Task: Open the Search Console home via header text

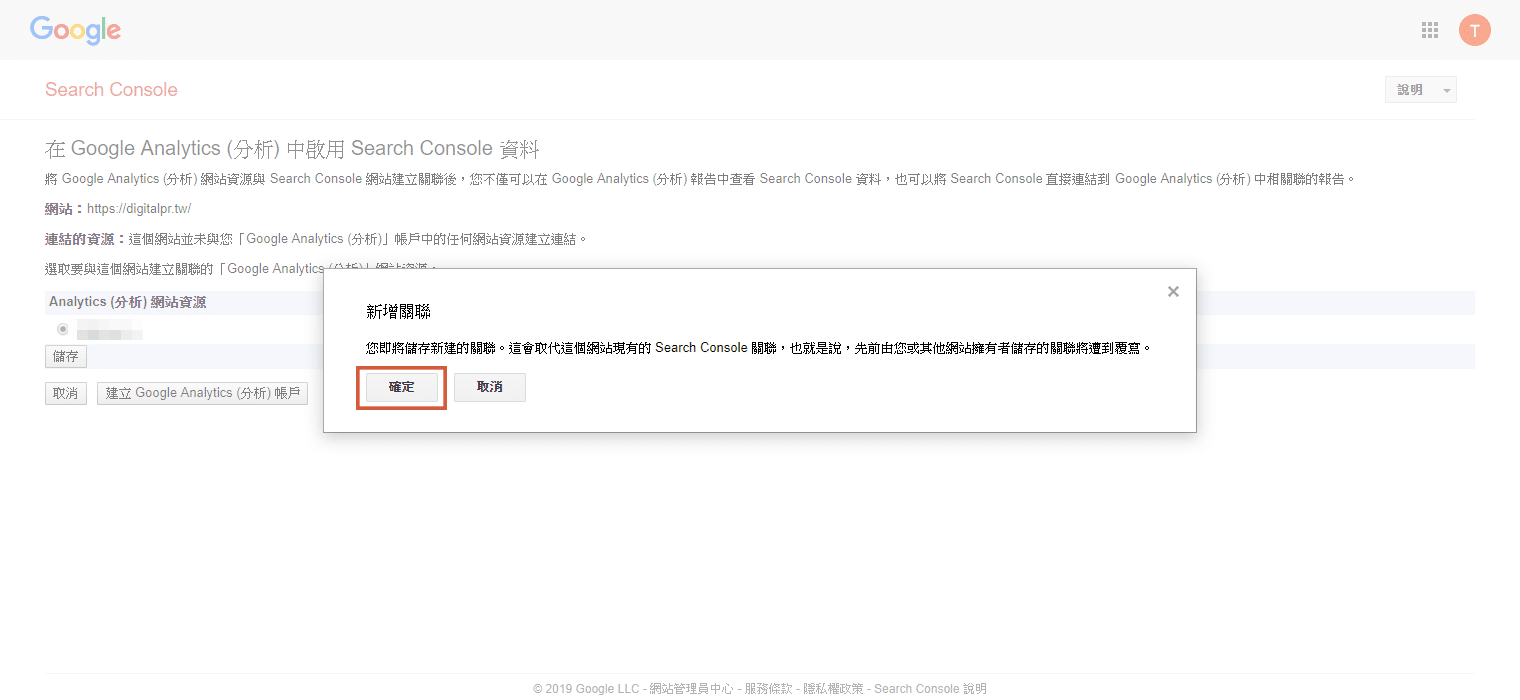Action: click(111, 89)
